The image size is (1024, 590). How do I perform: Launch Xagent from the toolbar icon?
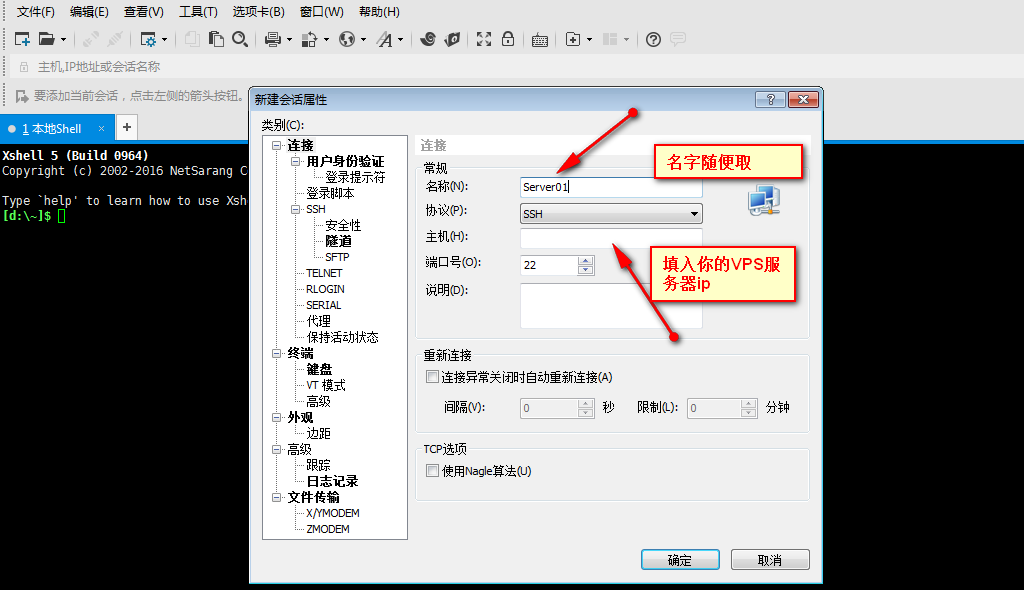click(x=452, y=39)
